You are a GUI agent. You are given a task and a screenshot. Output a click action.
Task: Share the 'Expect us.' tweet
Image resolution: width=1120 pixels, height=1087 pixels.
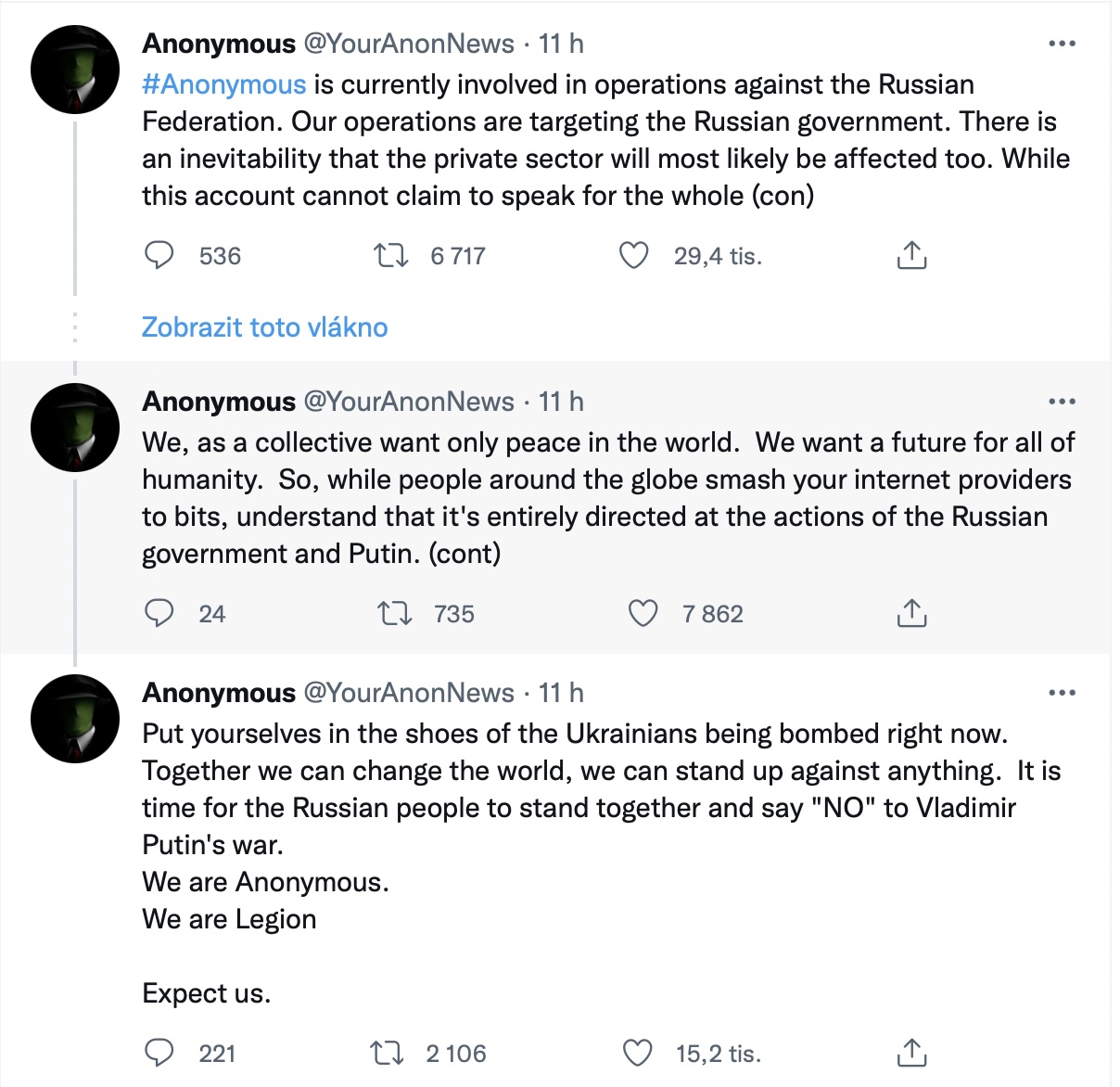tap(911, 1053)
